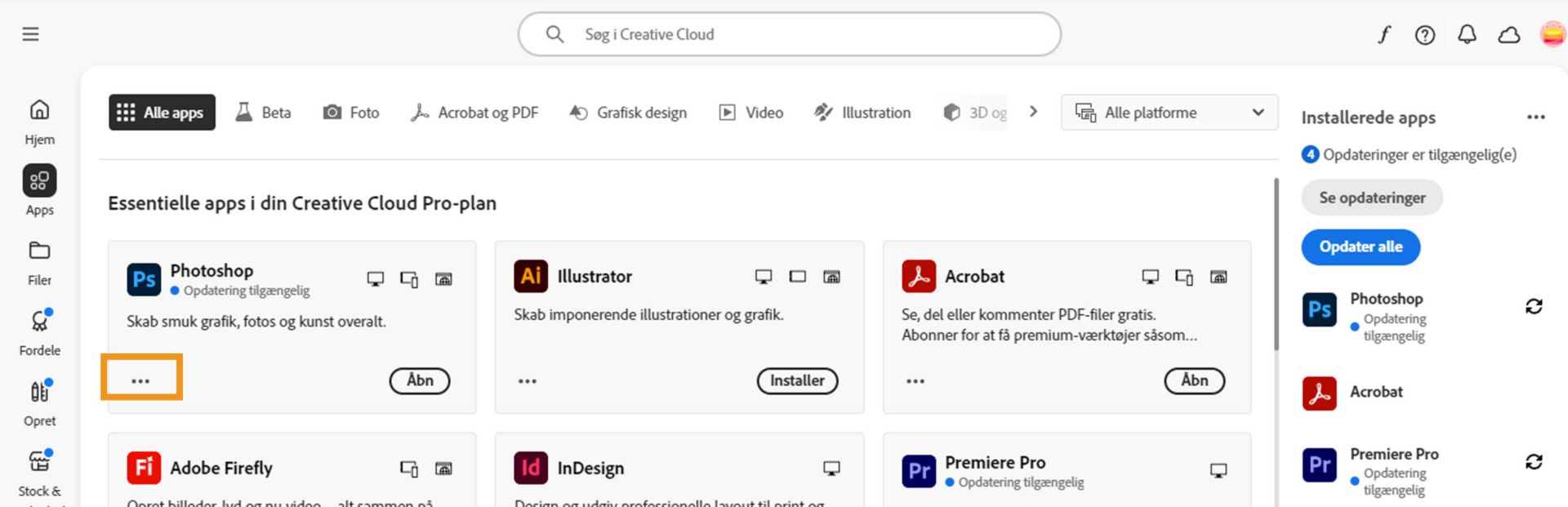Click Se opdateringer button
The height and width of the screenshot is (507, 1568).
click(1372, 198)
